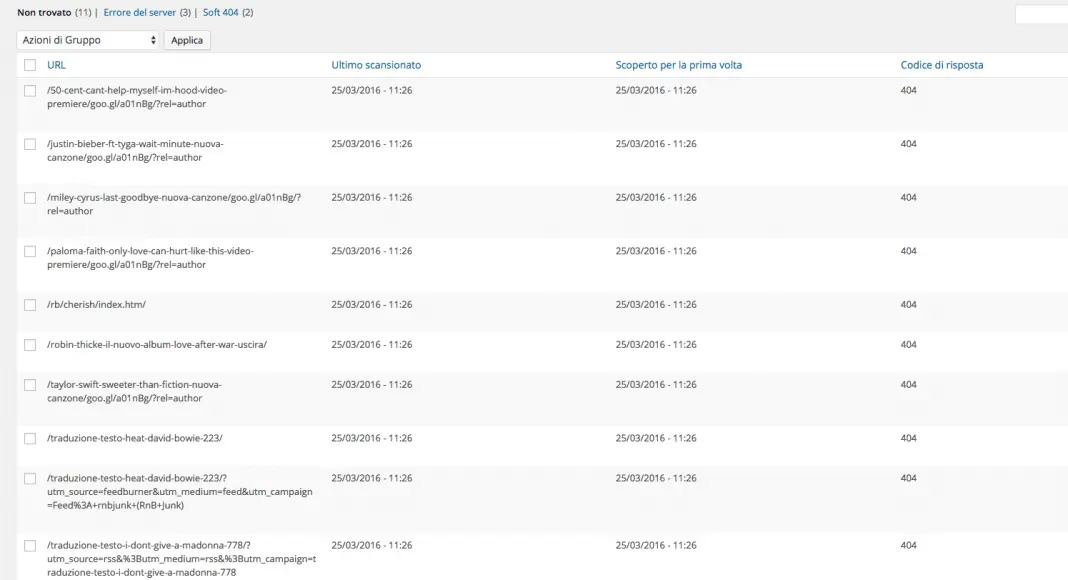Check the taylor-swift-sweeter-than-fiction row checkbox
This screenshot has width=1068, height=580.
[x=30, y=385]
